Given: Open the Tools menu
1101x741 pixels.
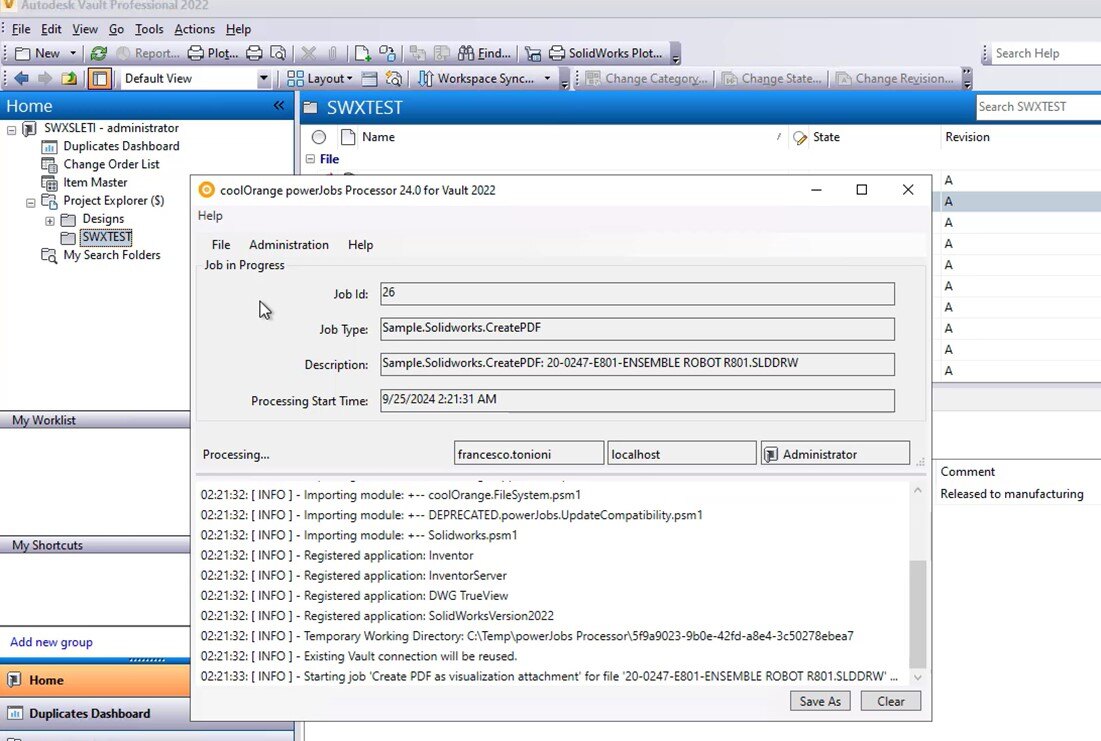Looking at the screenshot, I should (x=149, y=29).
